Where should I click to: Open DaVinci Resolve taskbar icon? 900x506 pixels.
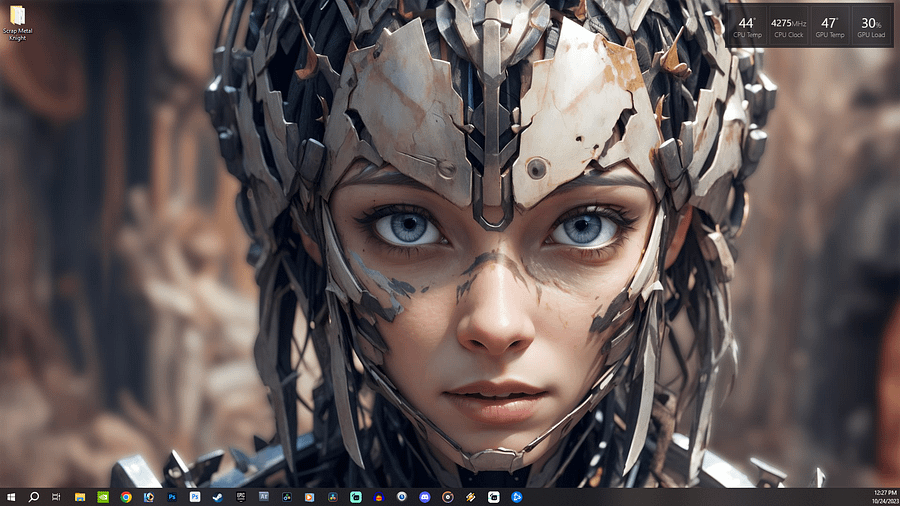tap(332, 497)
